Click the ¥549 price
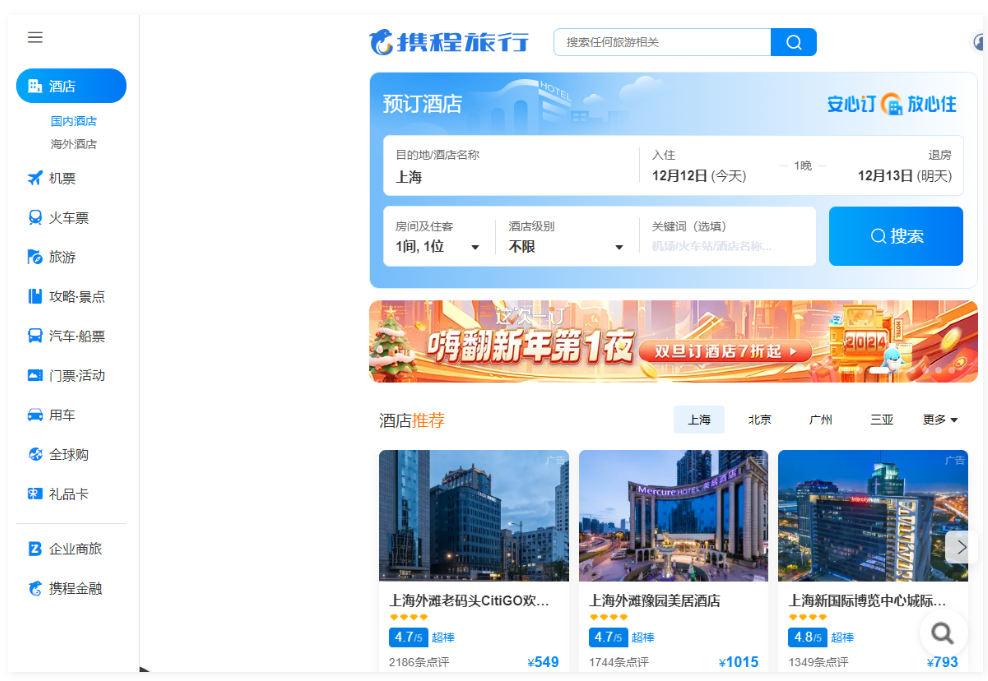Screen dimensions: 988x681 543,662
